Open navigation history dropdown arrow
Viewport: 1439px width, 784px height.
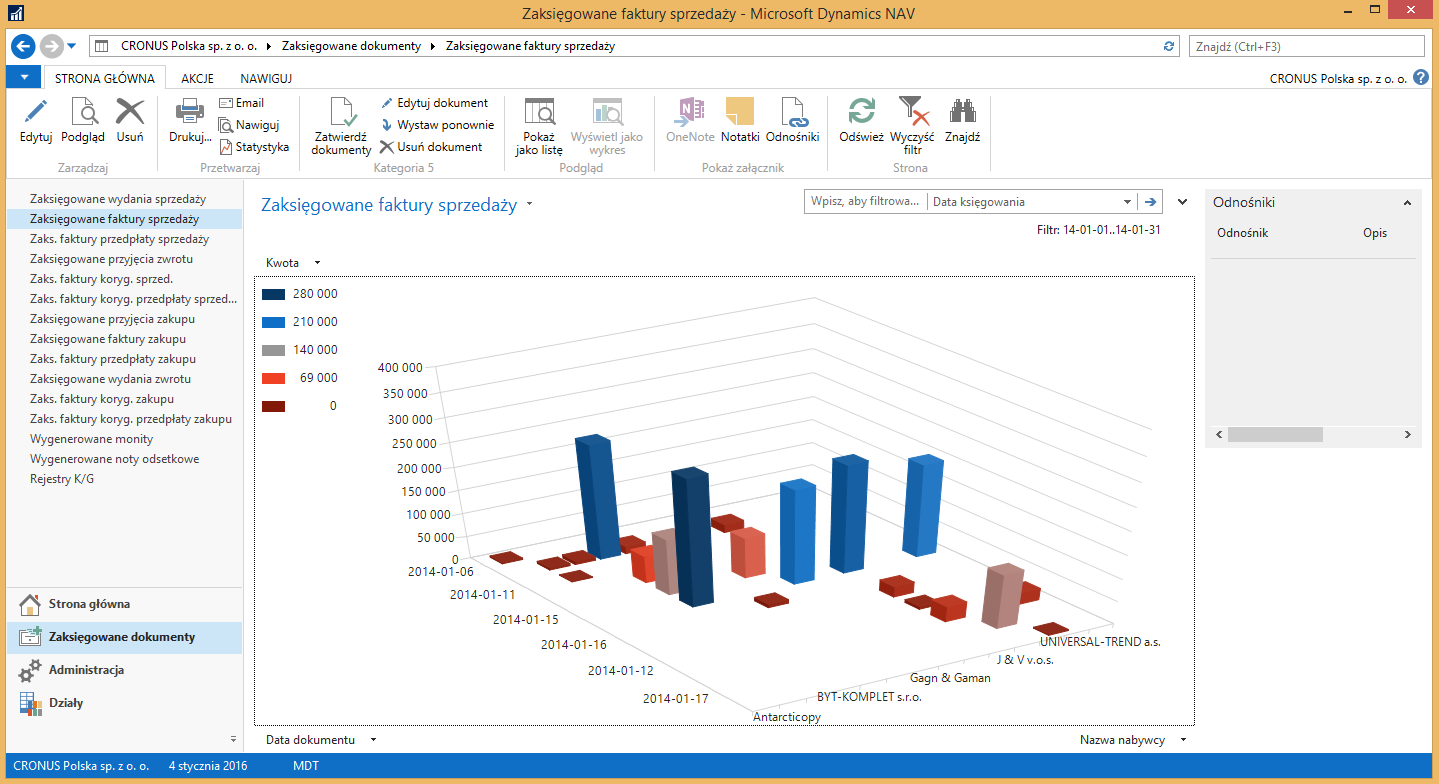click(x=72, y=46)
